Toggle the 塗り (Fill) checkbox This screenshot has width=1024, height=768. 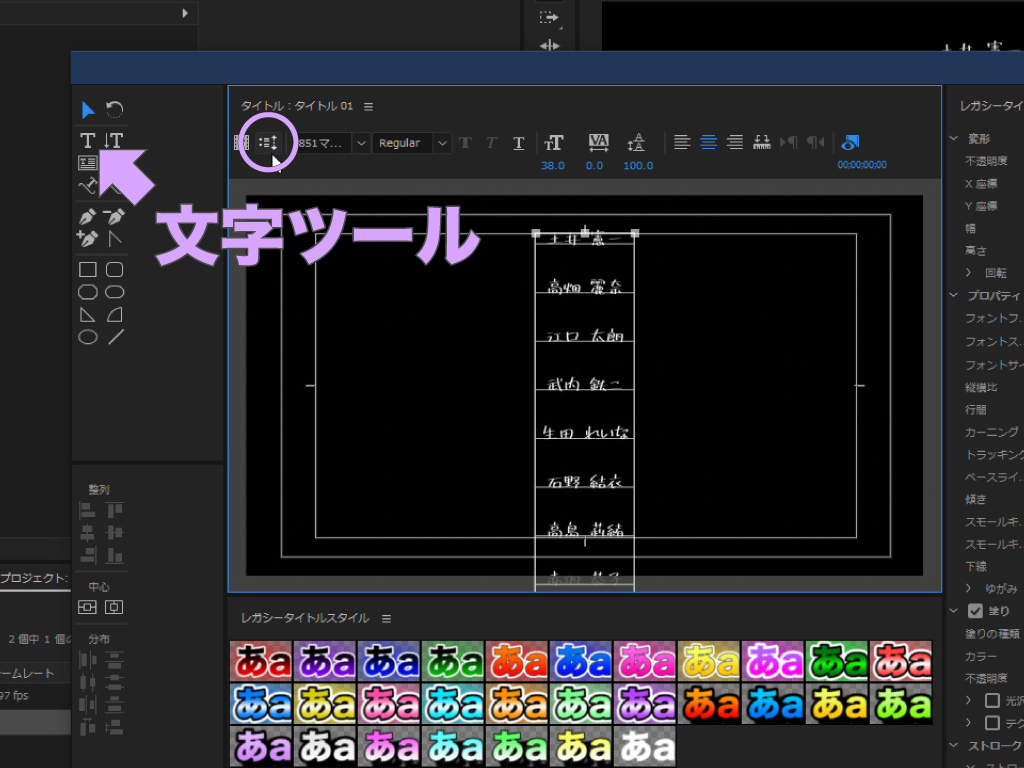pyautogui.click(x=975, y=611)
